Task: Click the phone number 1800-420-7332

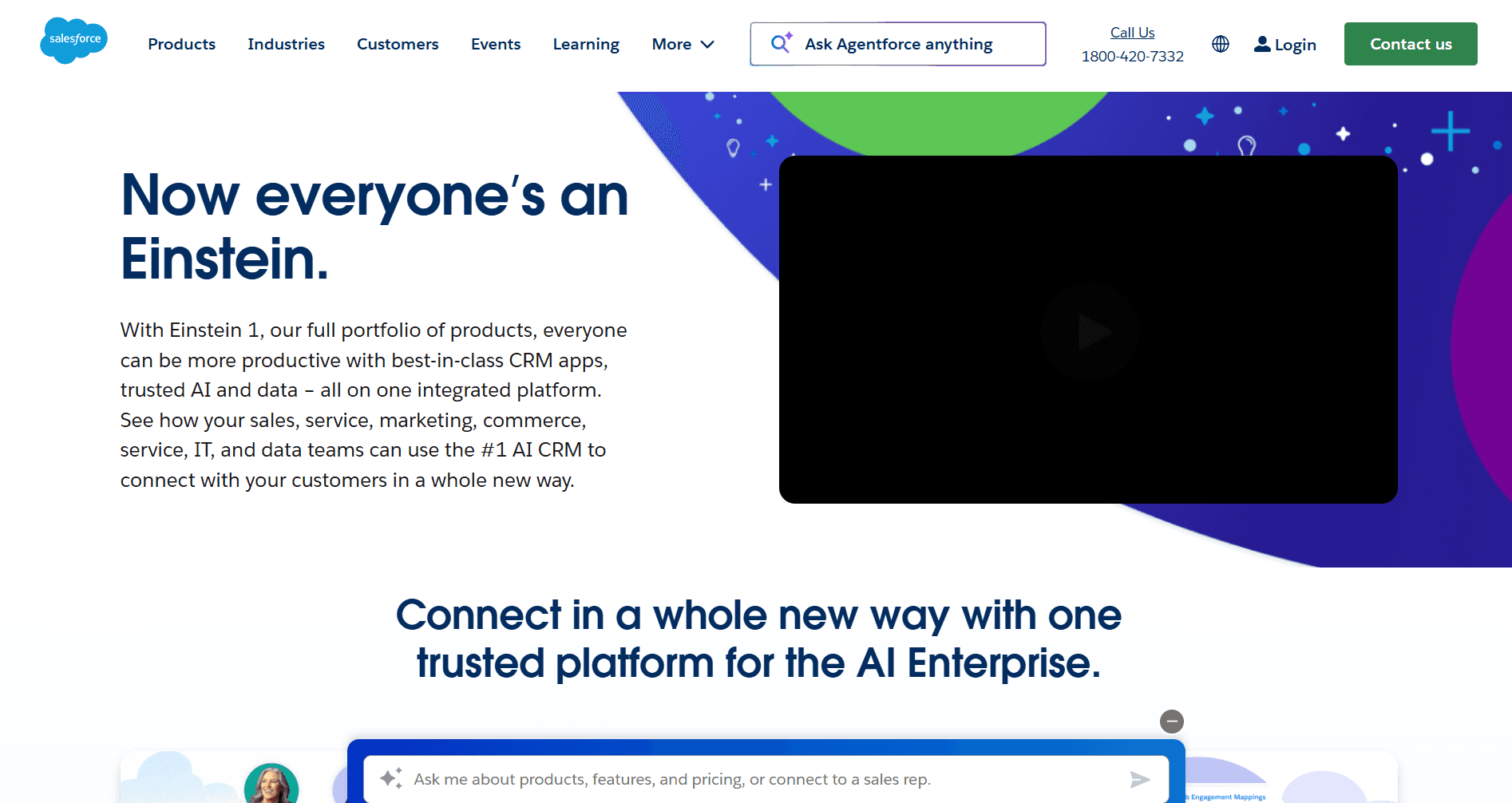Action: 1132,57
